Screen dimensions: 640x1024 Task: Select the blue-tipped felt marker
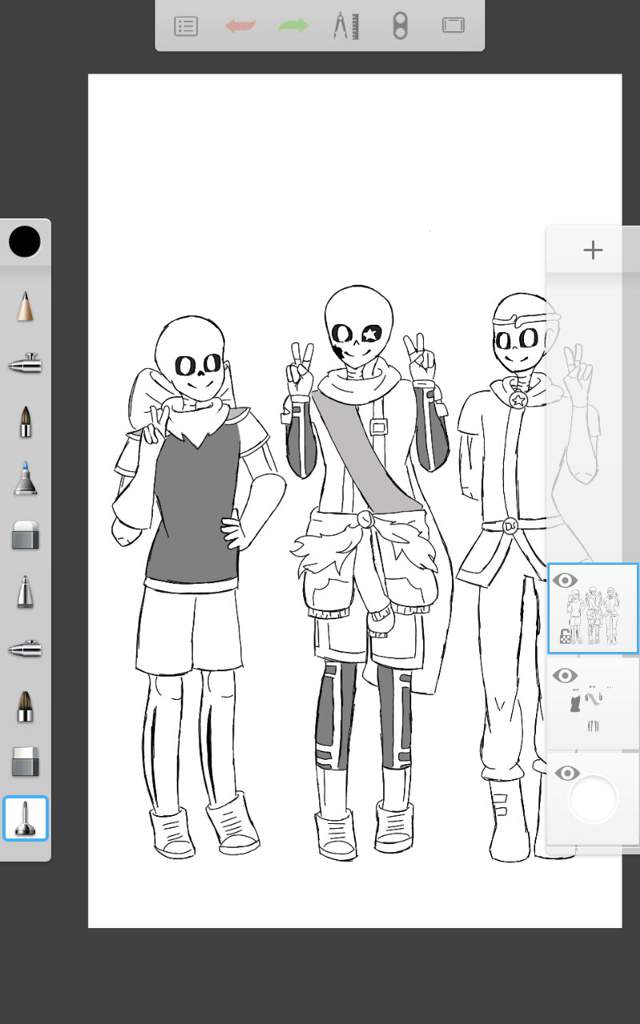click(x=25, y=478)
